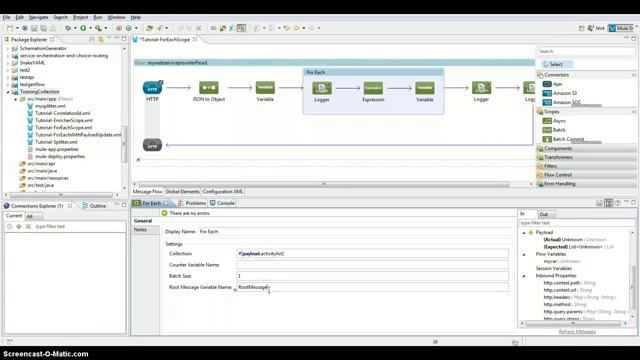The height and width of the screenshot is (360, 640).
Task: Switch to the Console tab
Action: (222, 203)
